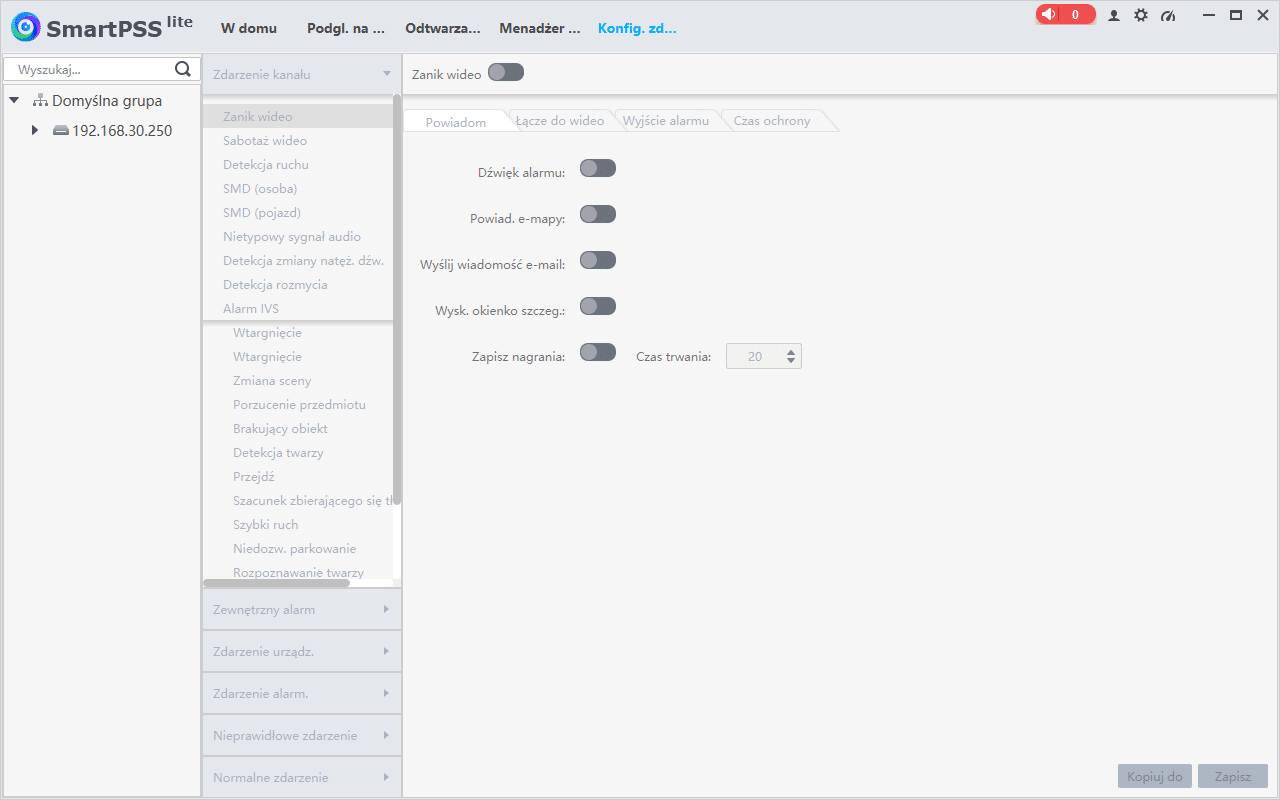The image size is (1280, 800).
Task: Switch to the Łącze do wideo tab
Action: pyautogui.click(x=560, y=121)
